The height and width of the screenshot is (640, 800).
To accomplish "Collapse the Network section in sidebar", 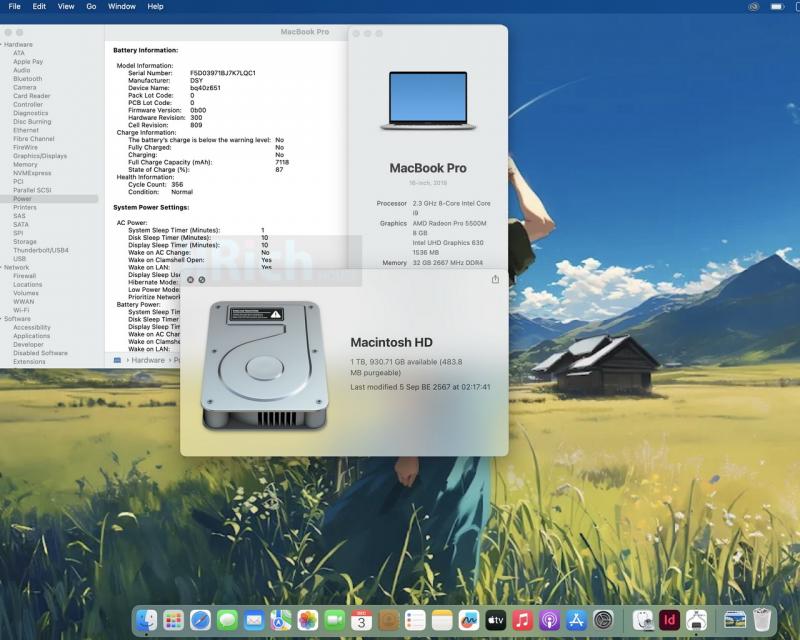I will 1,267.
